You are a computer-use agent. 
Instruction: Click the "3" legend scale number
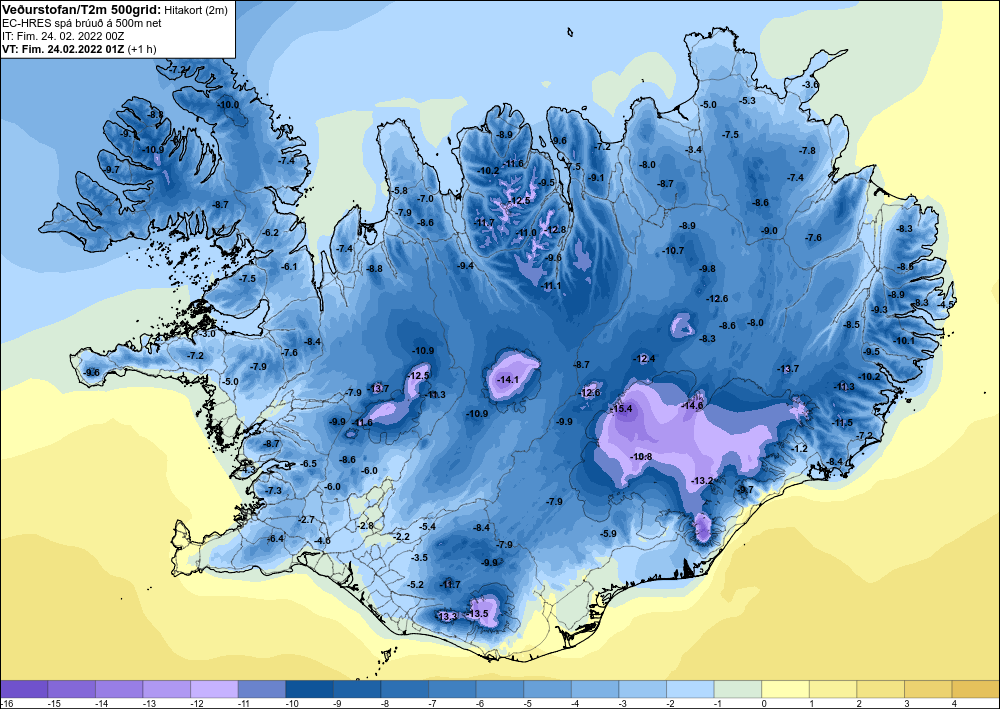pyautogui.click(x=906, y=703)
